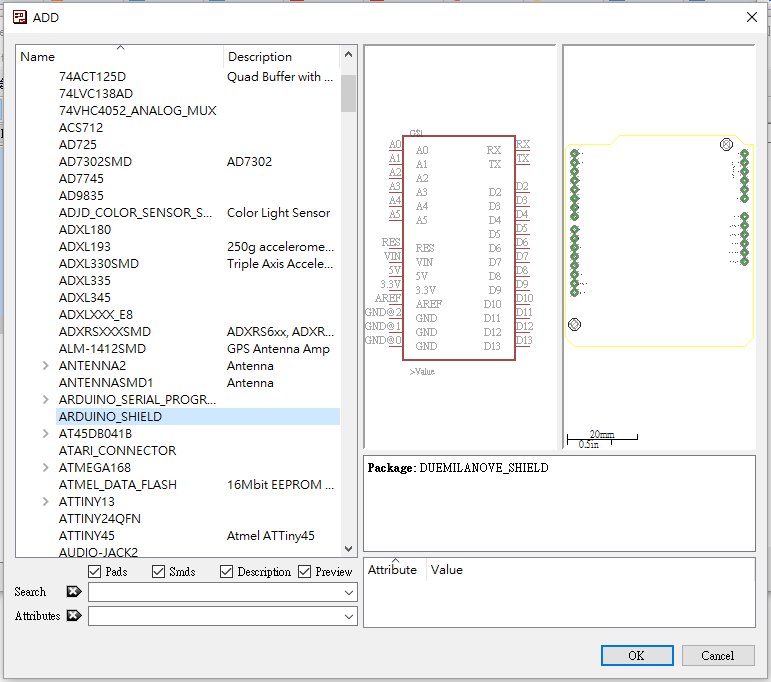Open the Search field dropdown arrow
The image size is (771, 682).
[x=348, y=593]
